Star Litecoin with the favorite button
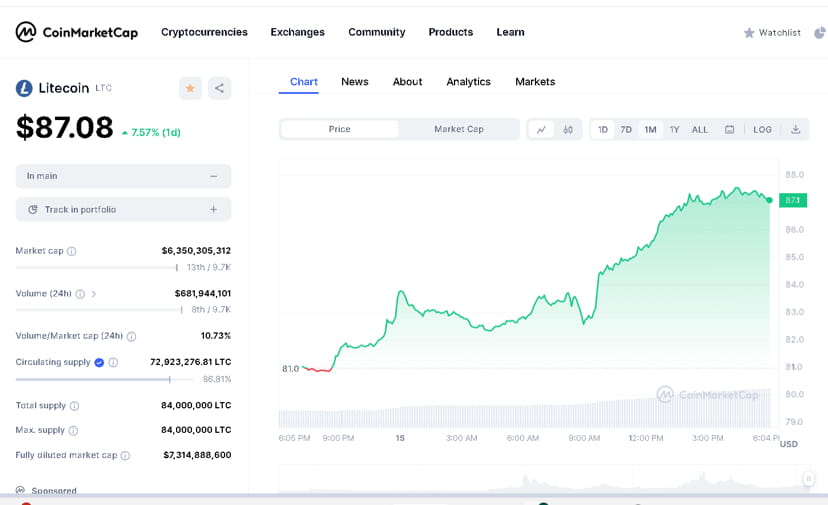 tap(190, 88)
